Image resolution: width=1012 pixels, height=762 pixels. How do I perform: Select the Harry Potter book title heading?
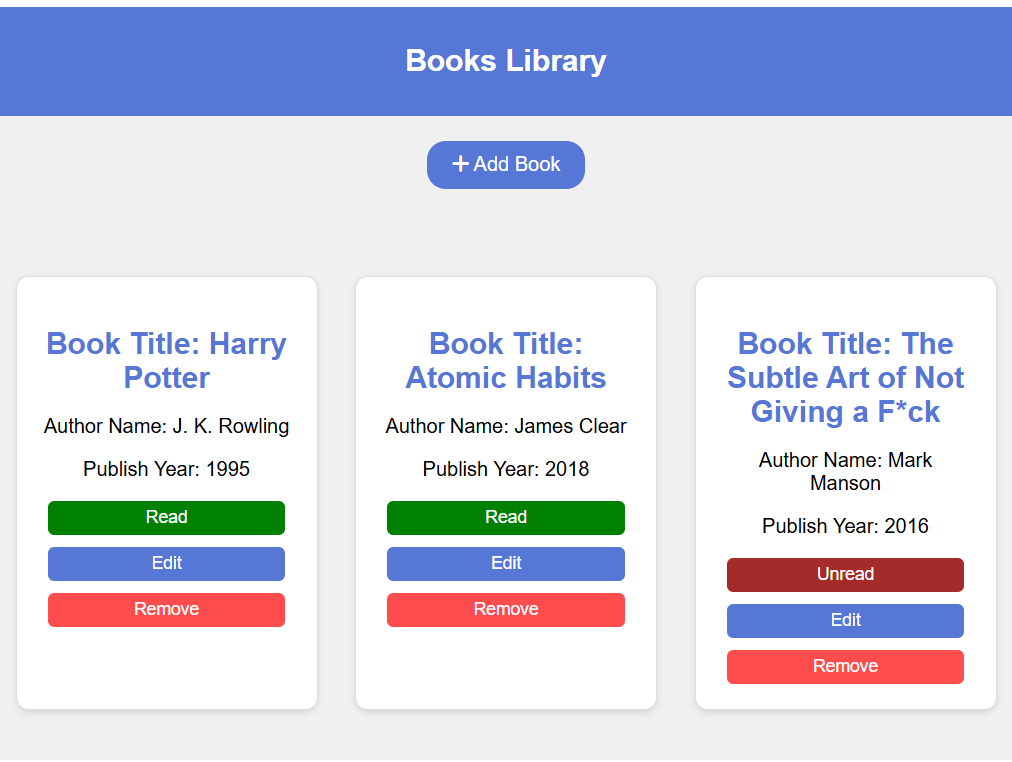[x=166, y=361]
